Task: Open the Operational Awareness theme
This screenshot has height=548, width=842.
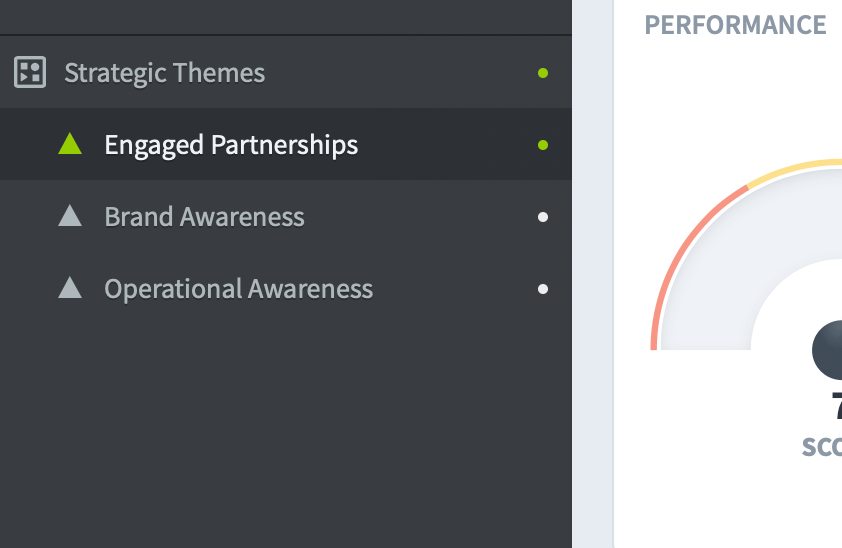Action: (238, 289)
